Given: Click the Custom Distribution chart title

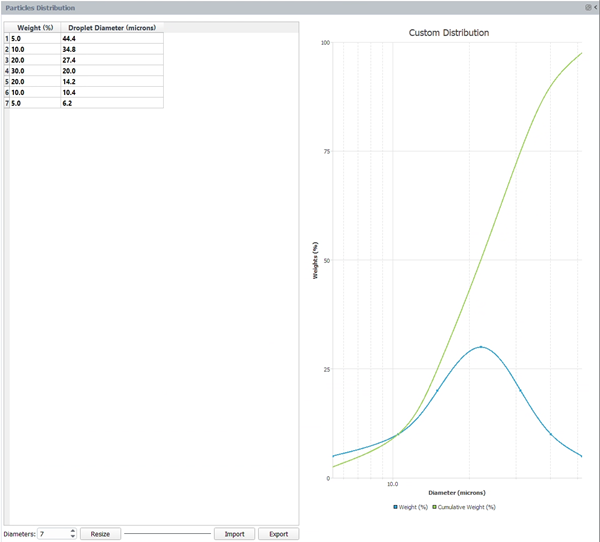Looking at the screenshot, I should tap(449, 33).
